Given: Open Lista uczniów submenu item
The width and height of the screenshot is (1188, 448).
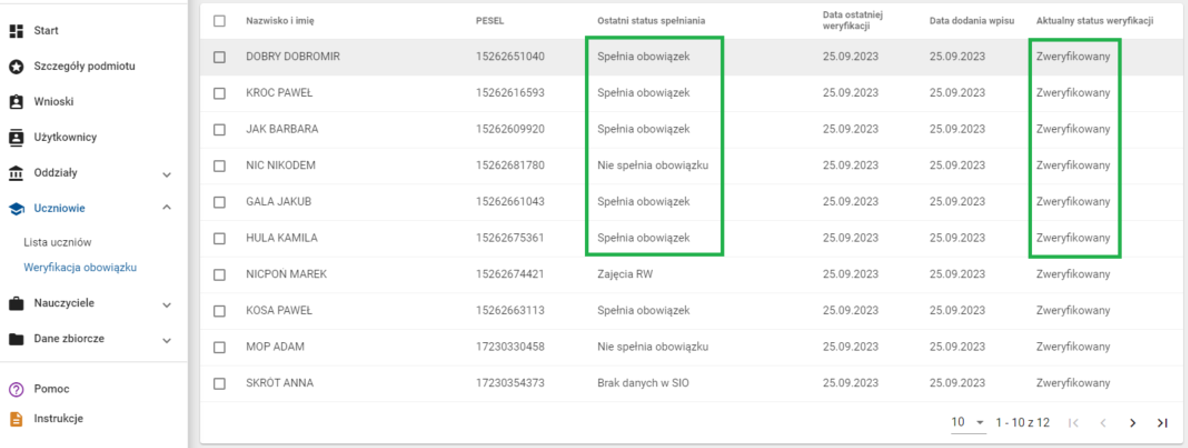Looking at the screenshot, I should (x=58, y=242).
